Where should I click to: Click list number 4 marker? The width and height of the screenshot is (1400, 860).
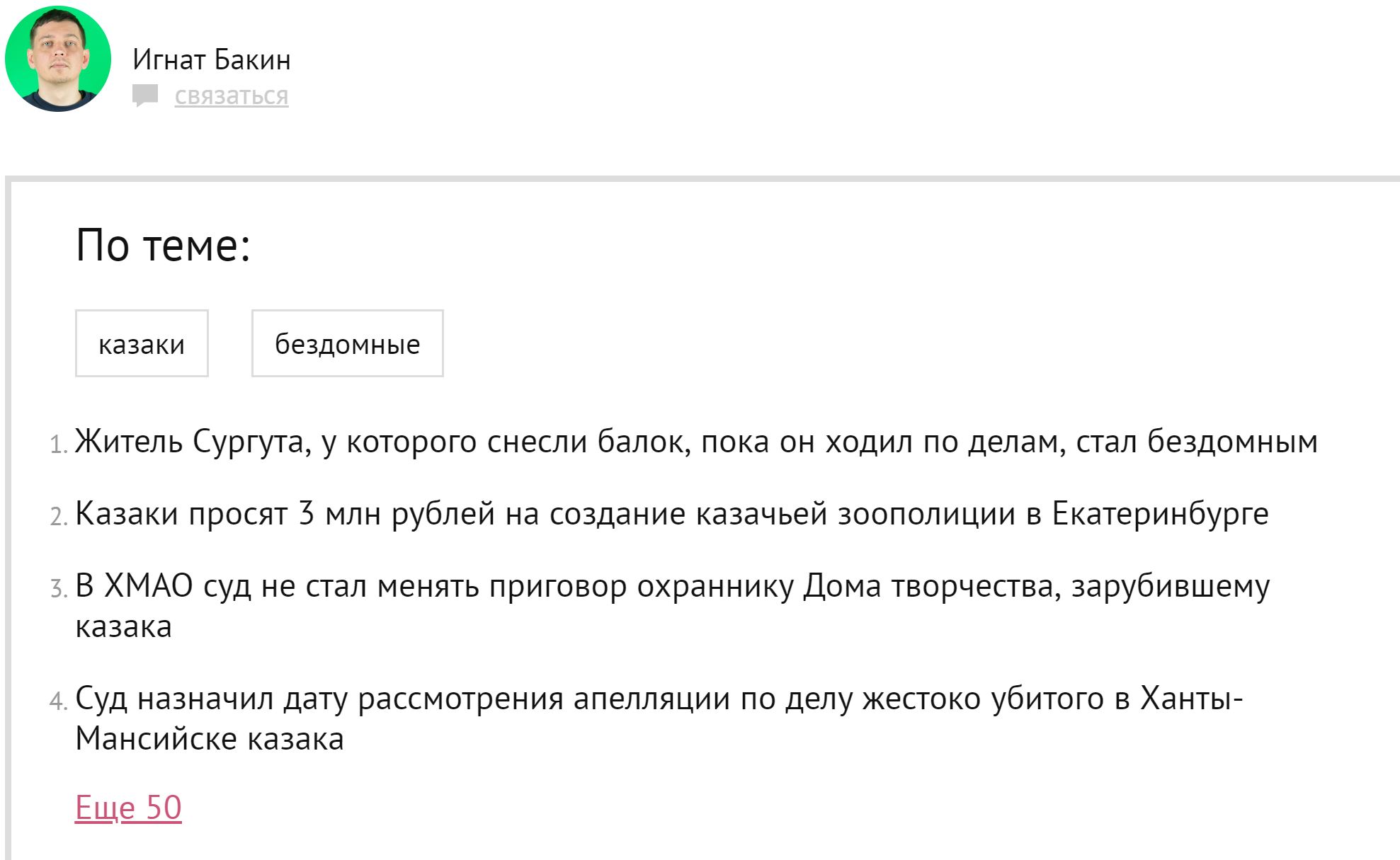click(x=59, y=701)
